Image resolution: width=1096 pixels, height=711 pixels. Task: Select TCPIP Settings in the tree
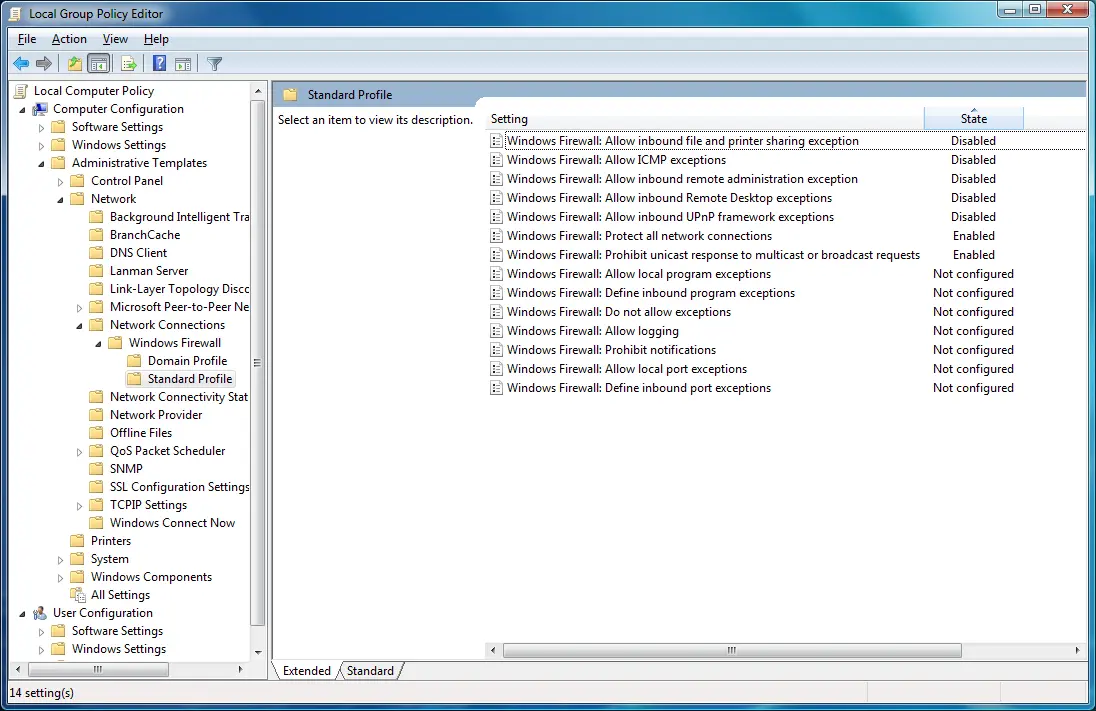coord(148,505)
